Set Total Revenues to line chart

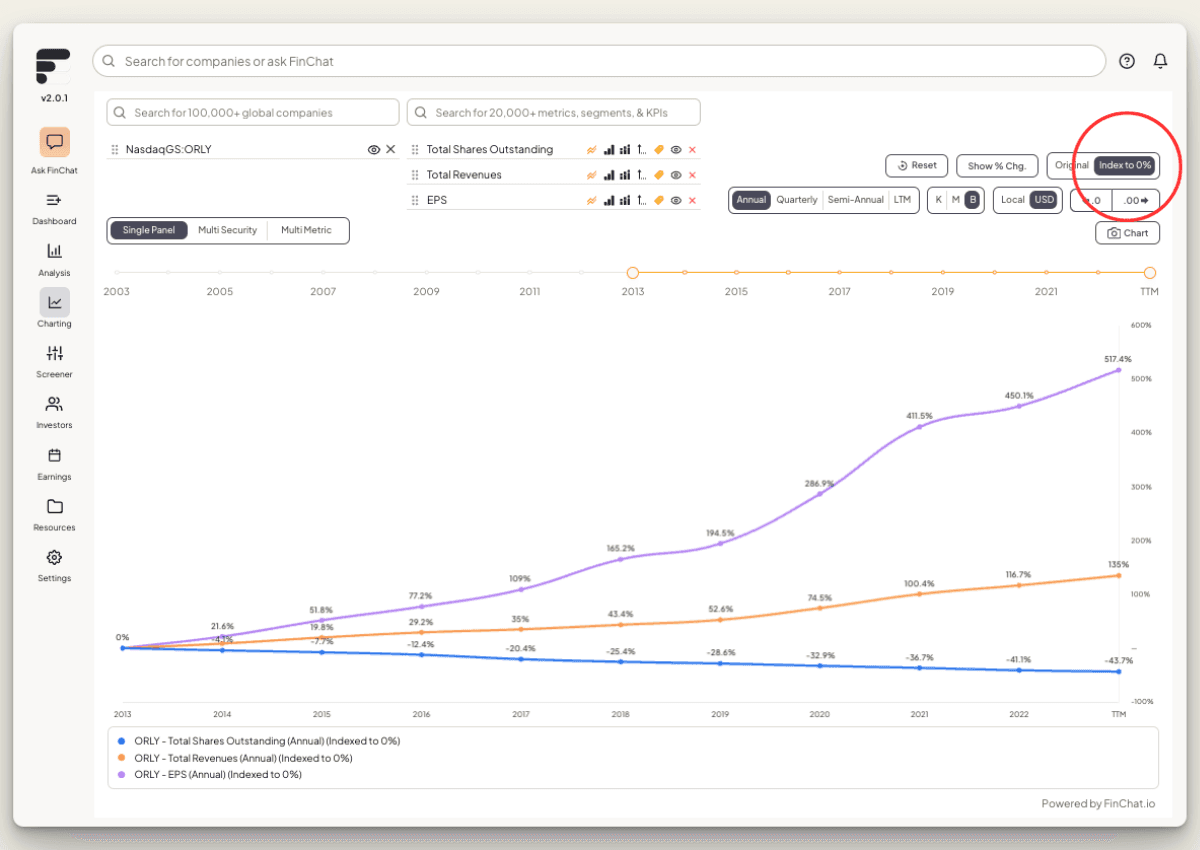[x=592, y=175]
